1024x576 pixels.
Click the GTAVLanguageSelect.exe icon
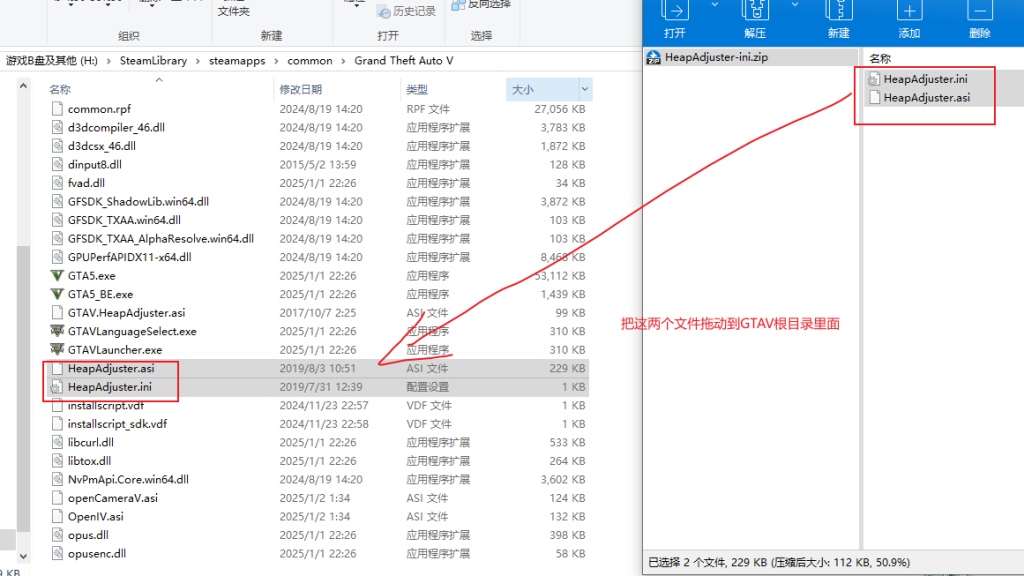[x=57, y=331]
